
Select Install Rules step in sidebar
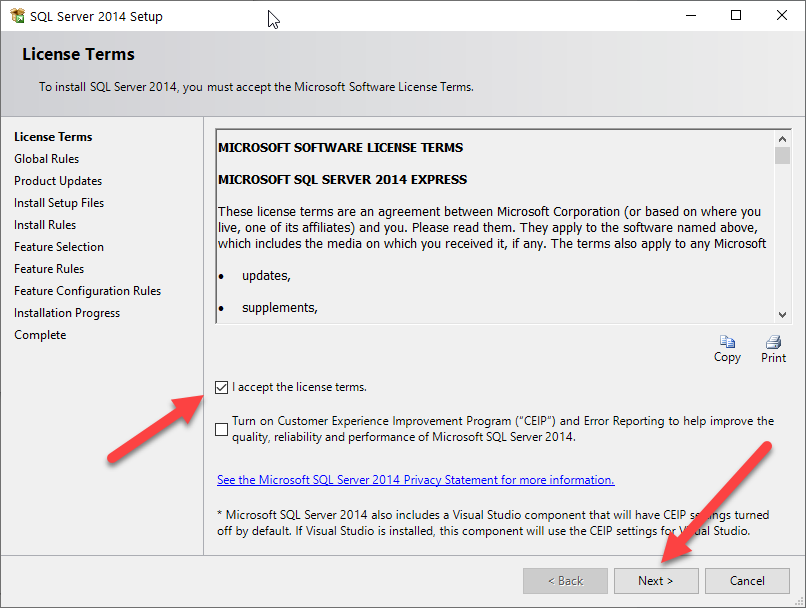(45, 225)
